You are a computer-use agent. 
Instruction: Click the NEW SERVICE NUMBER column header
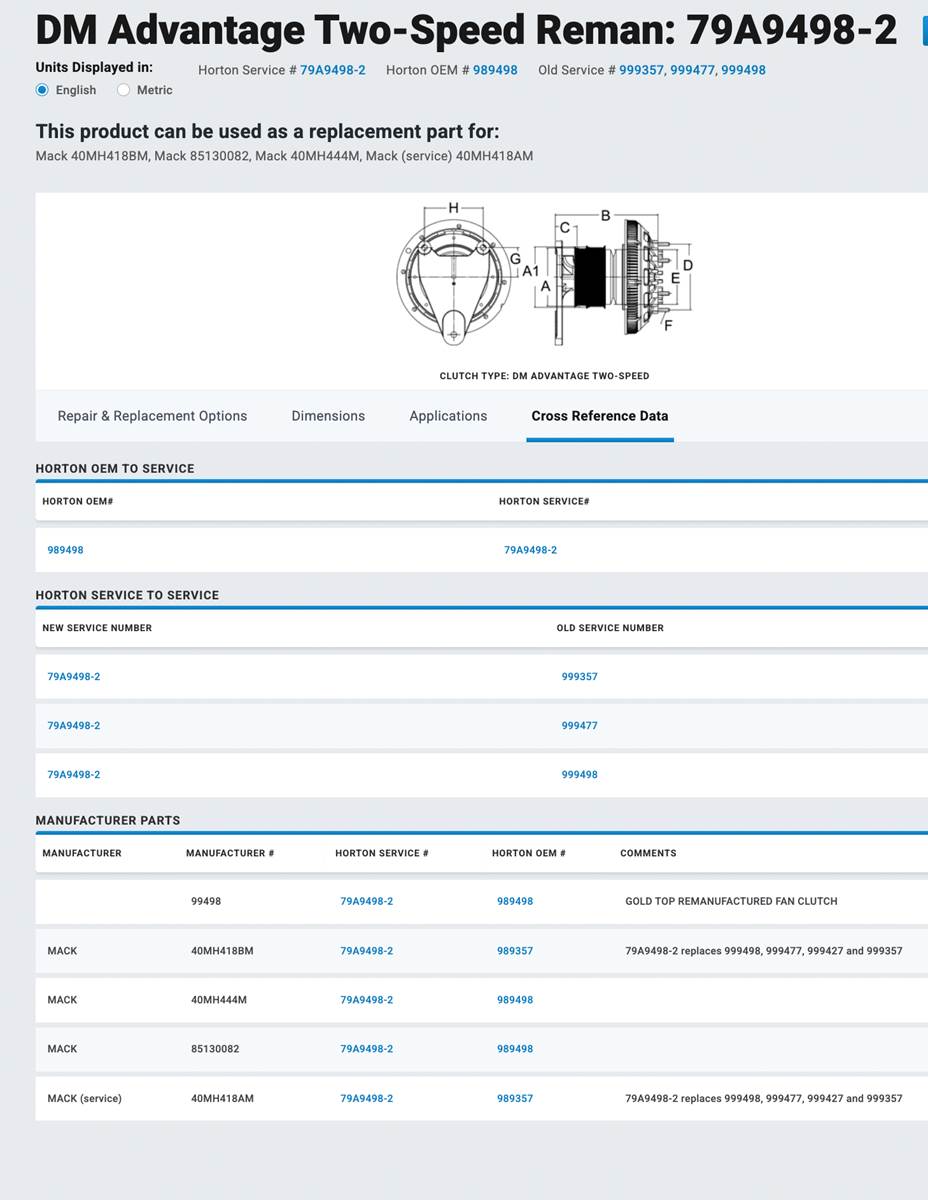coord(97,628)
